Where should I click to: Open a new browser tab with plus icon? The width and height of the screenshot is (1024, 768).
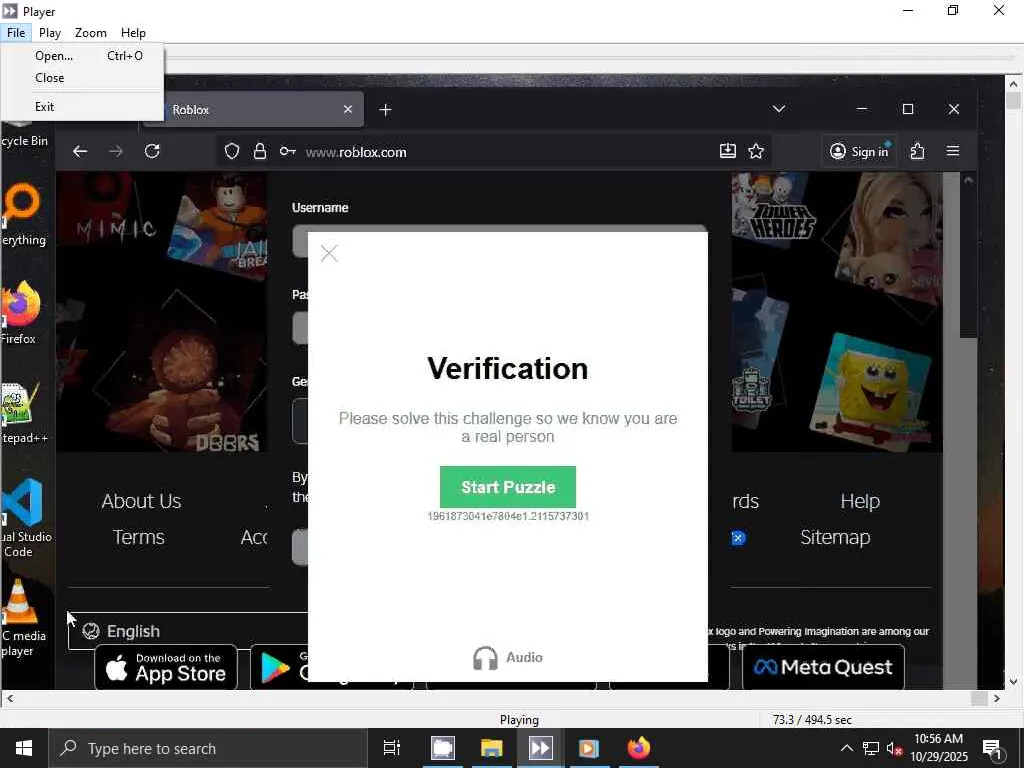coord(385,110)
